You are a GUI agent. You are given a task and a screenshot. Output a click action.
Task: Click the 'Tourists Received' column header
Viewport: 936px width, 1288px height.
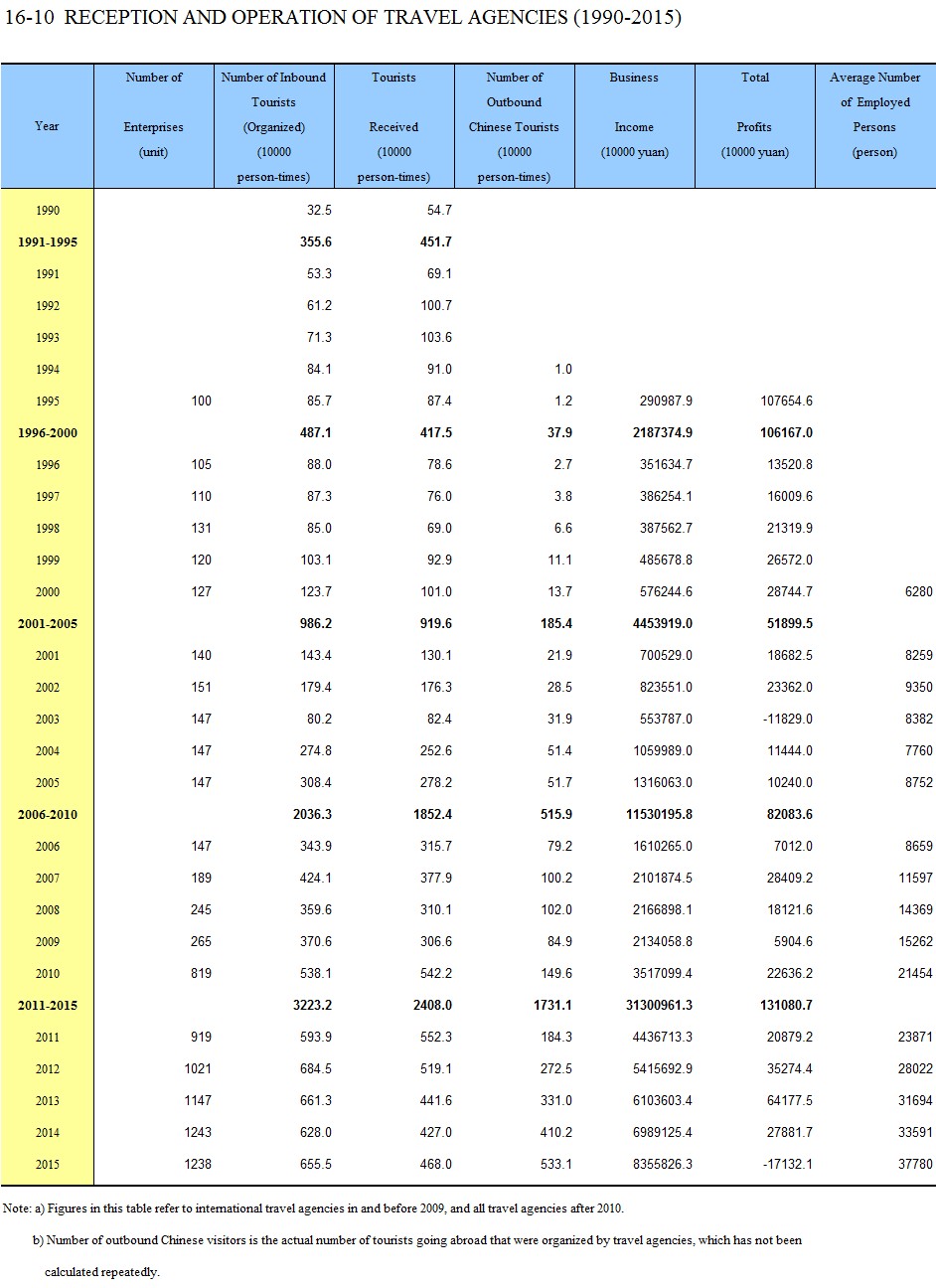pos(393,127)
